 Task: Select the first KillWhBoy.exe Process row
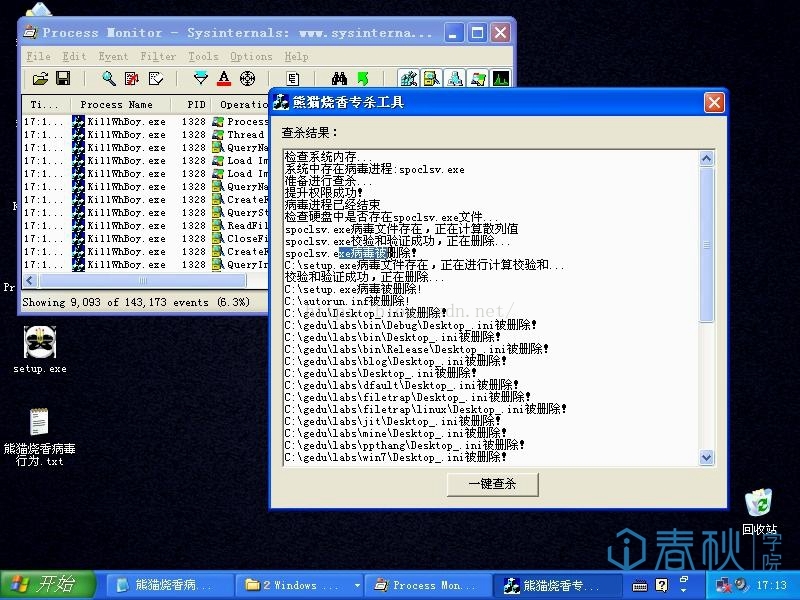[x=145, y=121]
